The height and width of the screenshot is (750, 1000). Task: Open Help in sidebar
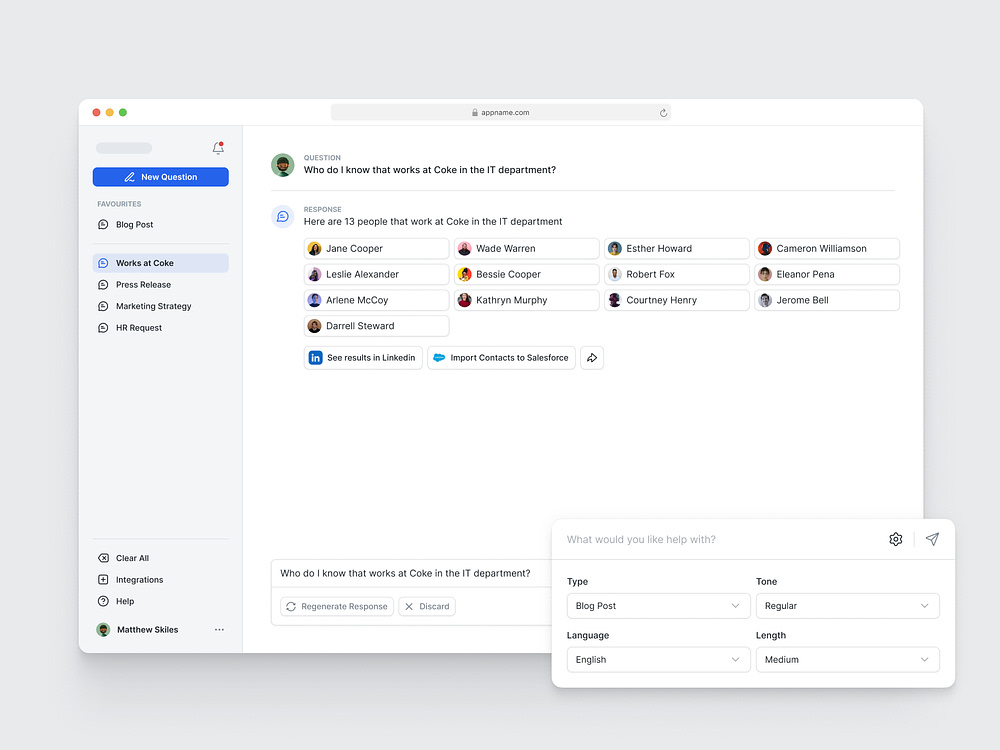point(161,601)
